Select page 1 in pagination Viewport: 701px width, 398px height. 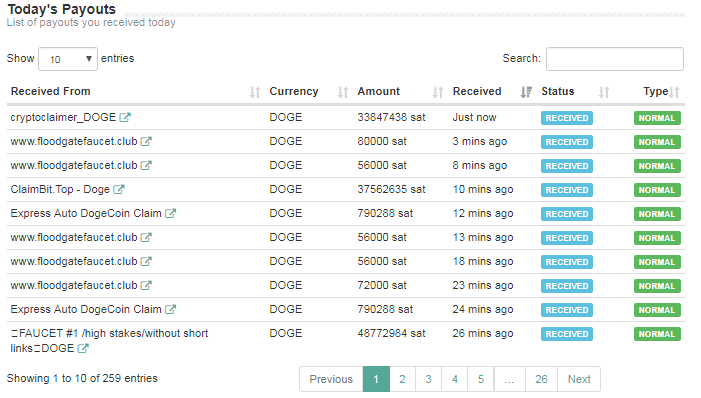(376, 379)
